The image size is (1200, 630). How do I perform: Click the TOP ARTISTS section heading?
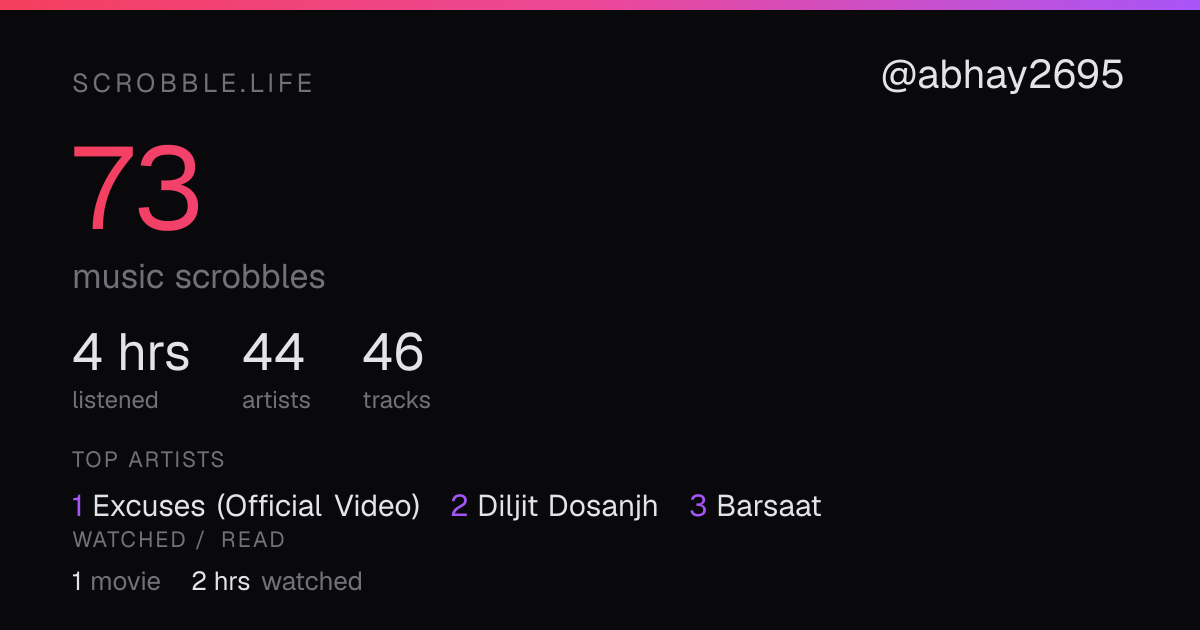148,460
